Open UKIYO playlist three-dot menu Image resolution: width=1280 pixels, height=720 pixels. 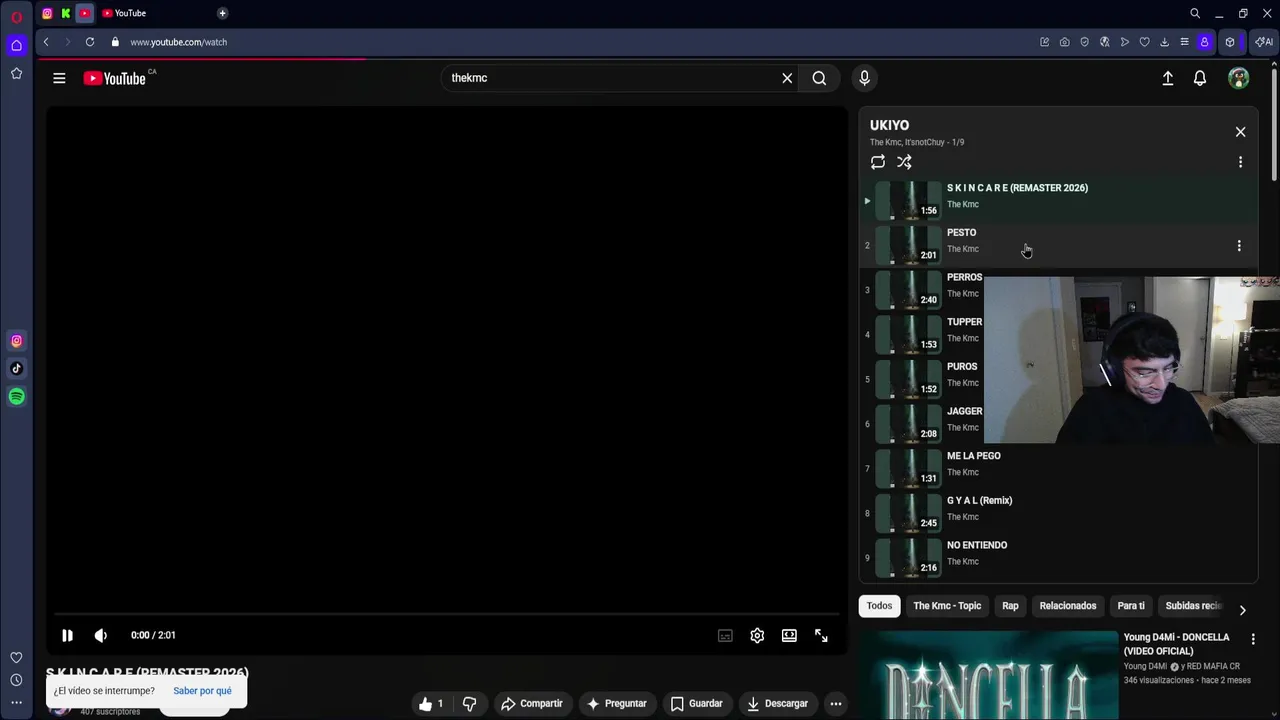tap(1240, 162)
